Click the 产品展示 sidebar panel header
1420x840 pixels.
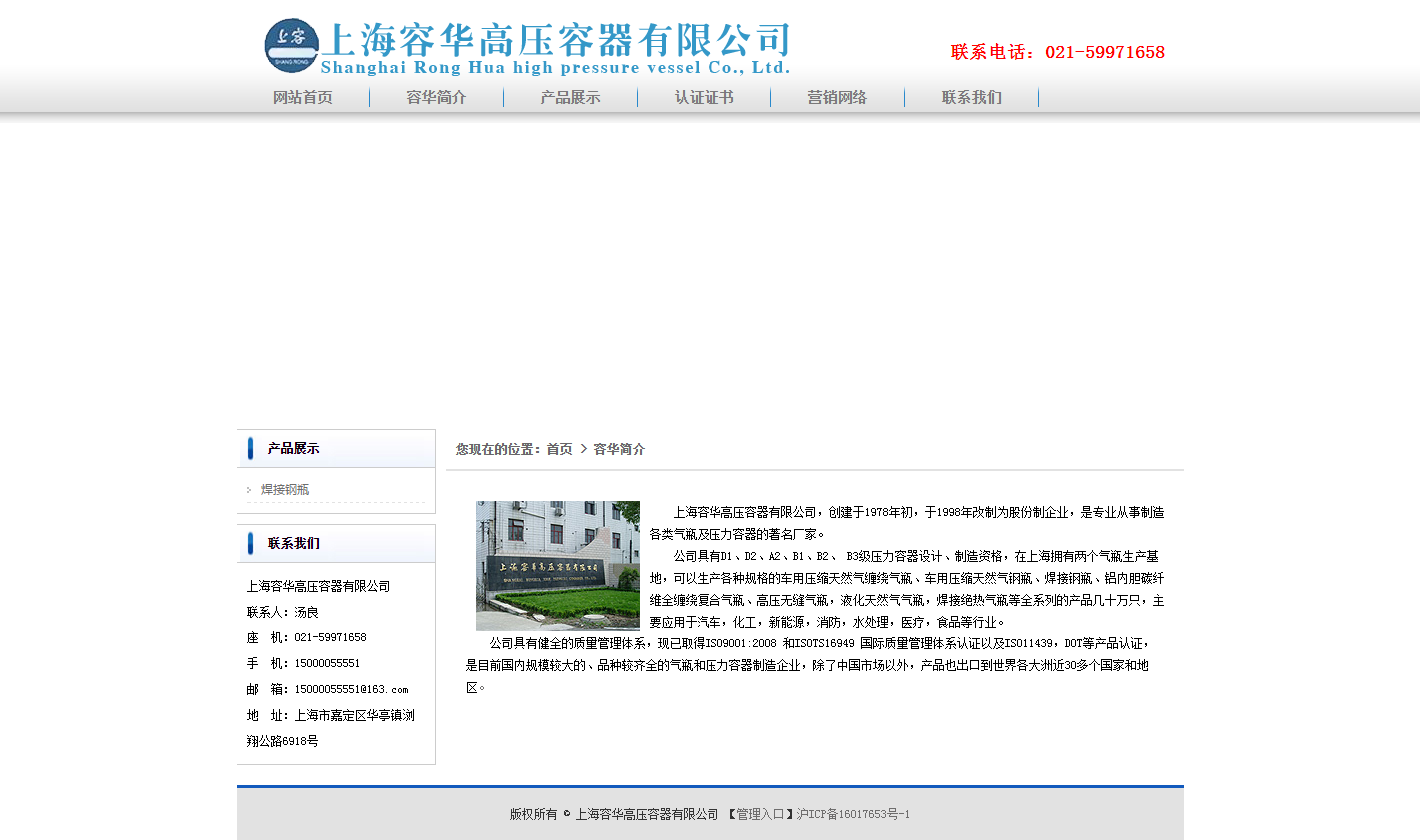(x=336, y=449)
